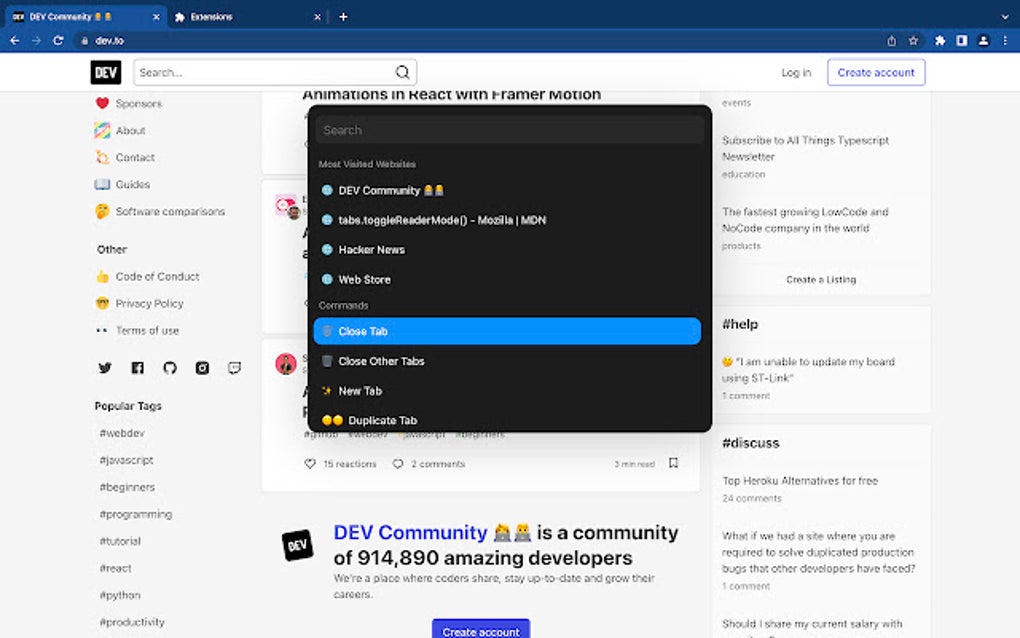
Task: Click the magnifier search icon in DEV header
Action: [403, 72]
